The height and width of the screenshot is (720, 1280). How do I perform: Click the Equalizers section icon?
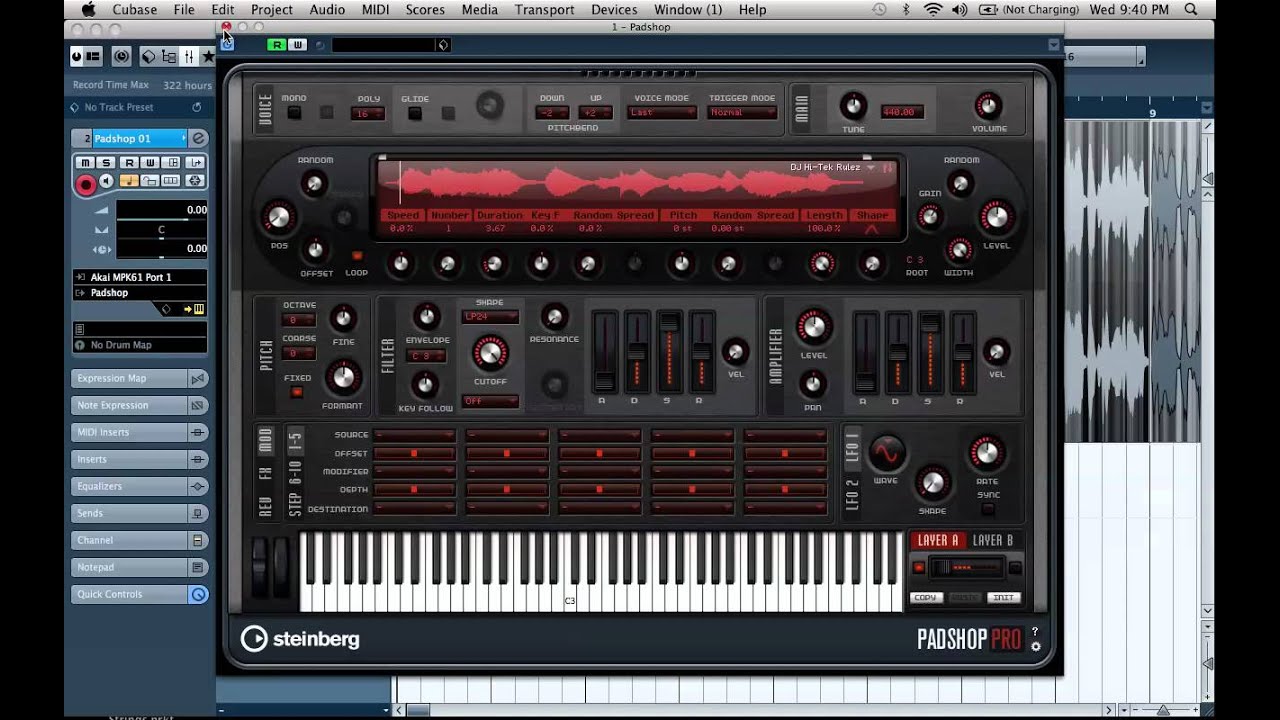point(198,486)
